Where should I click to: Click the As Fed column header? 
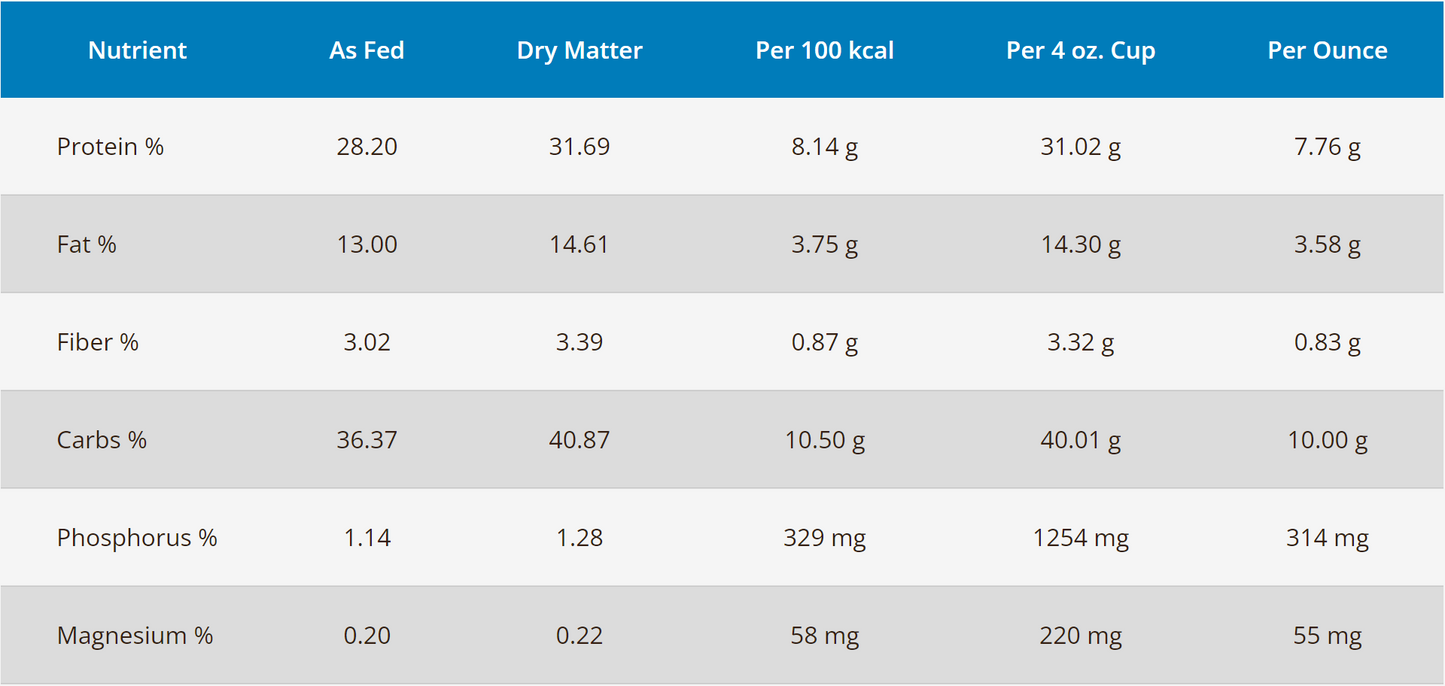367,51
